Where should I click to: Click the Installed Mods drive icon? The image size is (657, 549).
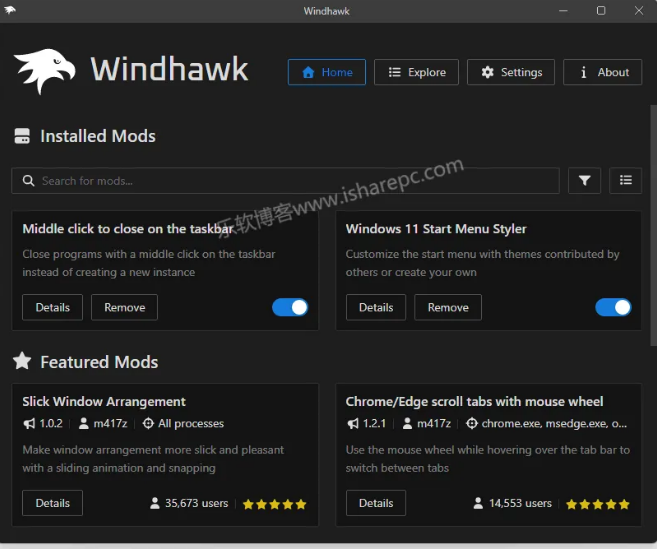[x=22, y=137]
